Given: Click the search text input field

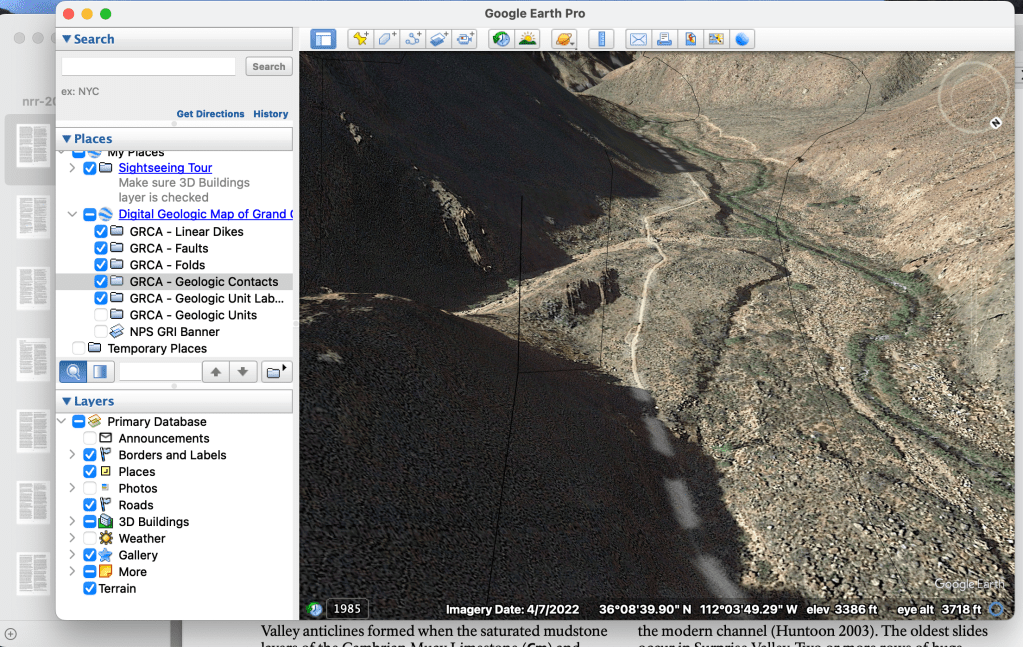Looking at the screenshot, I should coord(152,66).
